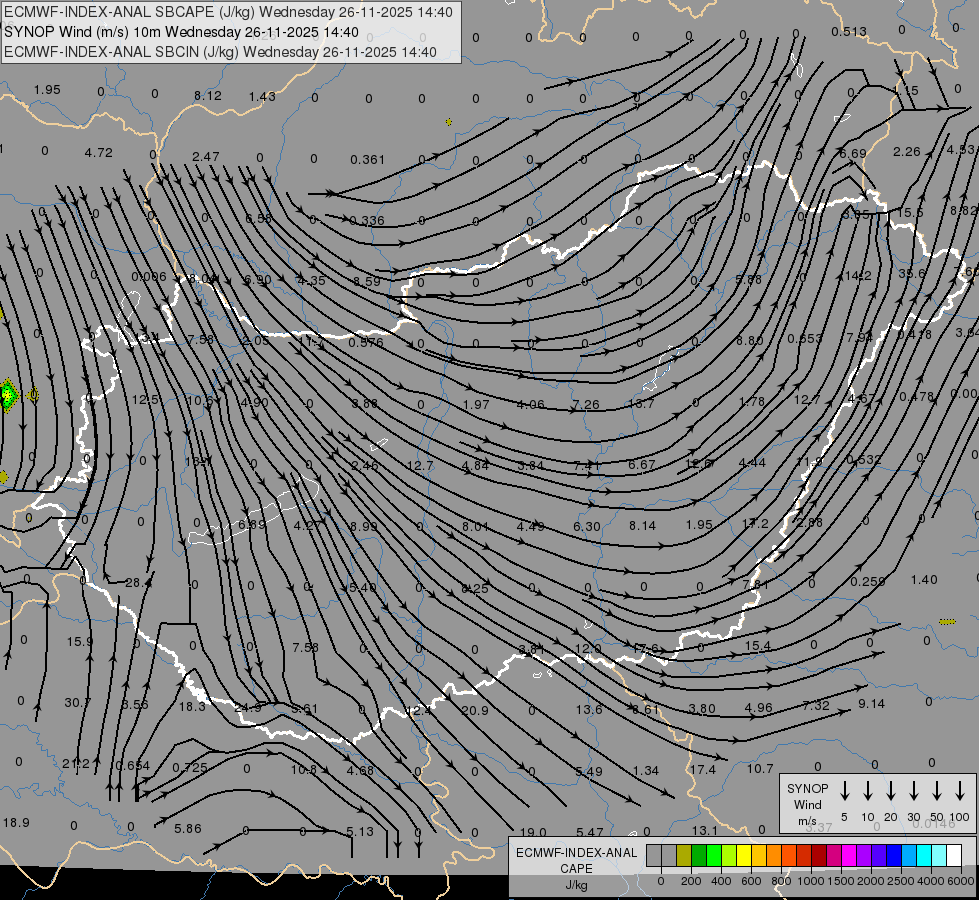979x900 pixels.
Task: Click the map value 0.259
Action: click(868, 581)
